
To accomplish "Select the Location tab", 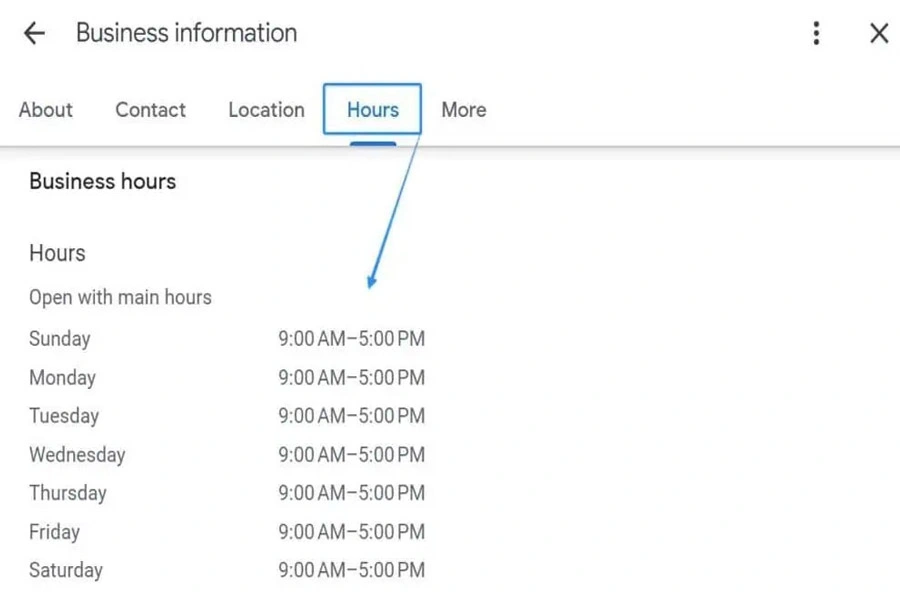I will [266, 110].
